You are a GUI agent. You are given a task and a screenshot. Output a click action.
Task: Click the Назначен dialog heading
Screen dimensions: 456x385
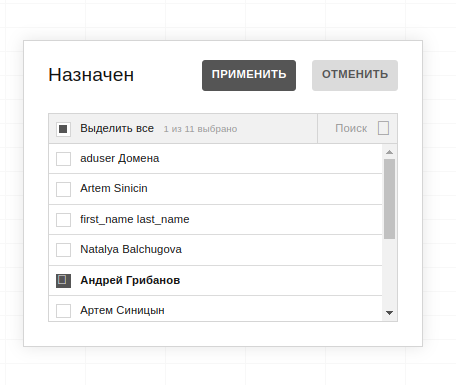(91, 75)
